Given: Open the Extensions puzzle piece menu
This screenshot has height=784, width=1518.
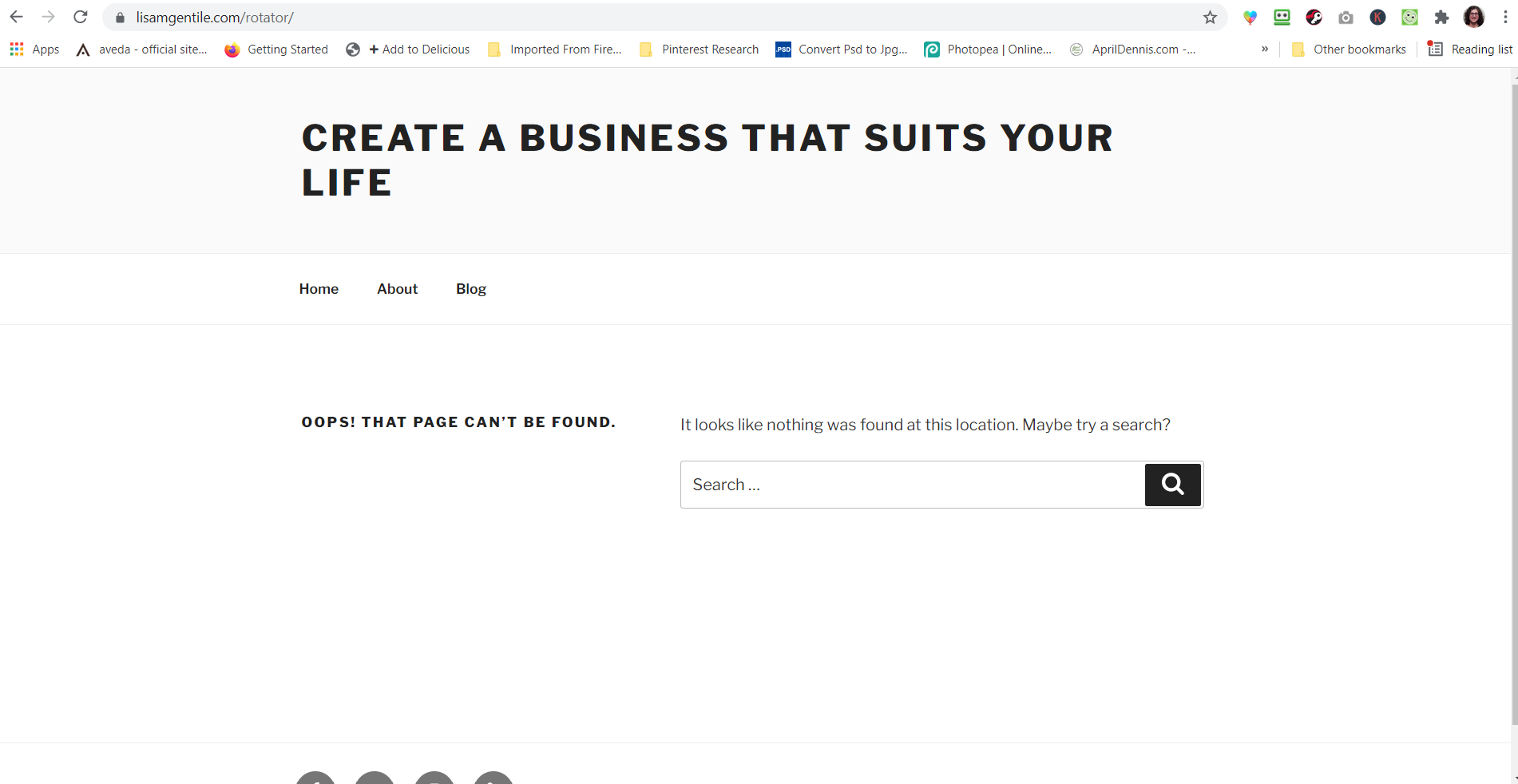Looking at the screenshot, I should [1441, 18].
